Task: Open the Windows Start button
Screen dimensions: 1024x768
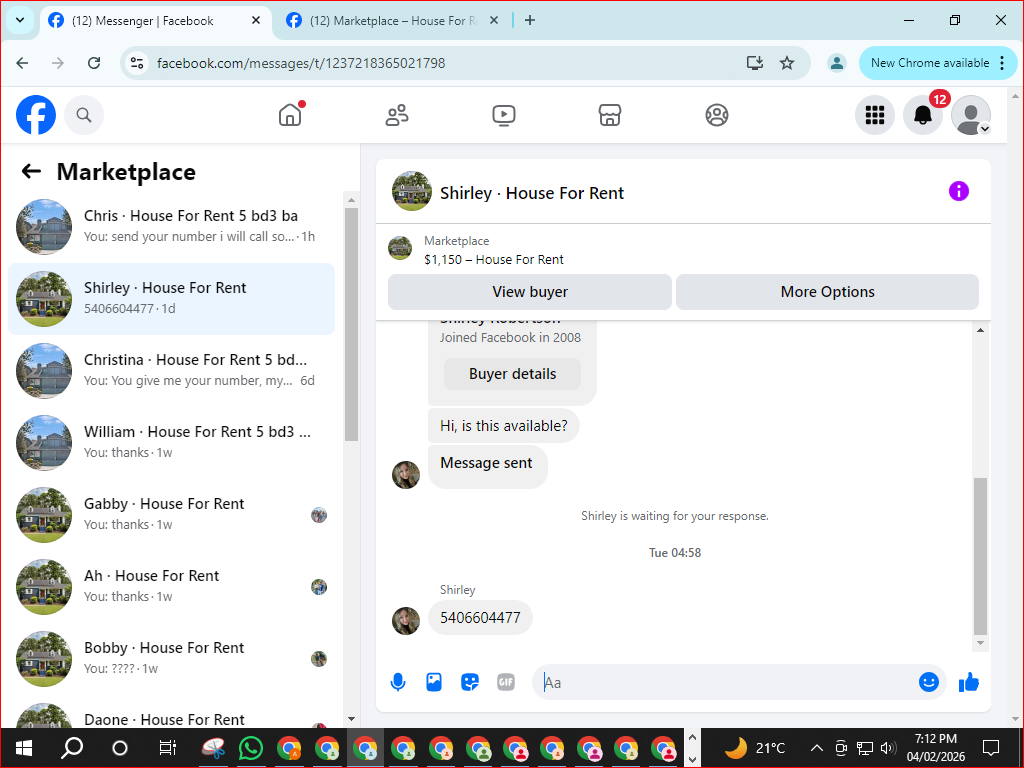Action: 24,748
